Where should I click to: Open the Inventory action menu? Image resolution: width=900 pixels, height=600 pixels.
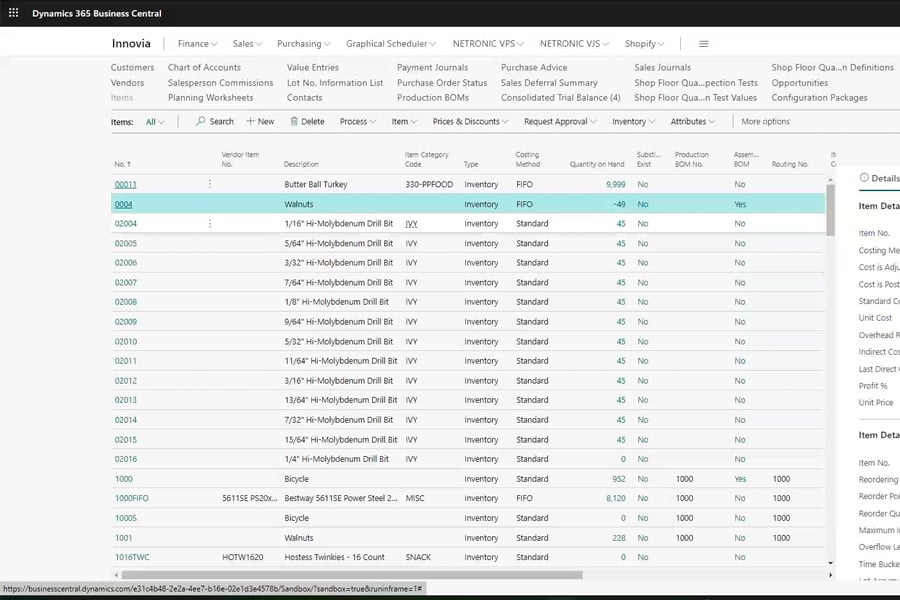pyautogui.click(x=633, y=121)
